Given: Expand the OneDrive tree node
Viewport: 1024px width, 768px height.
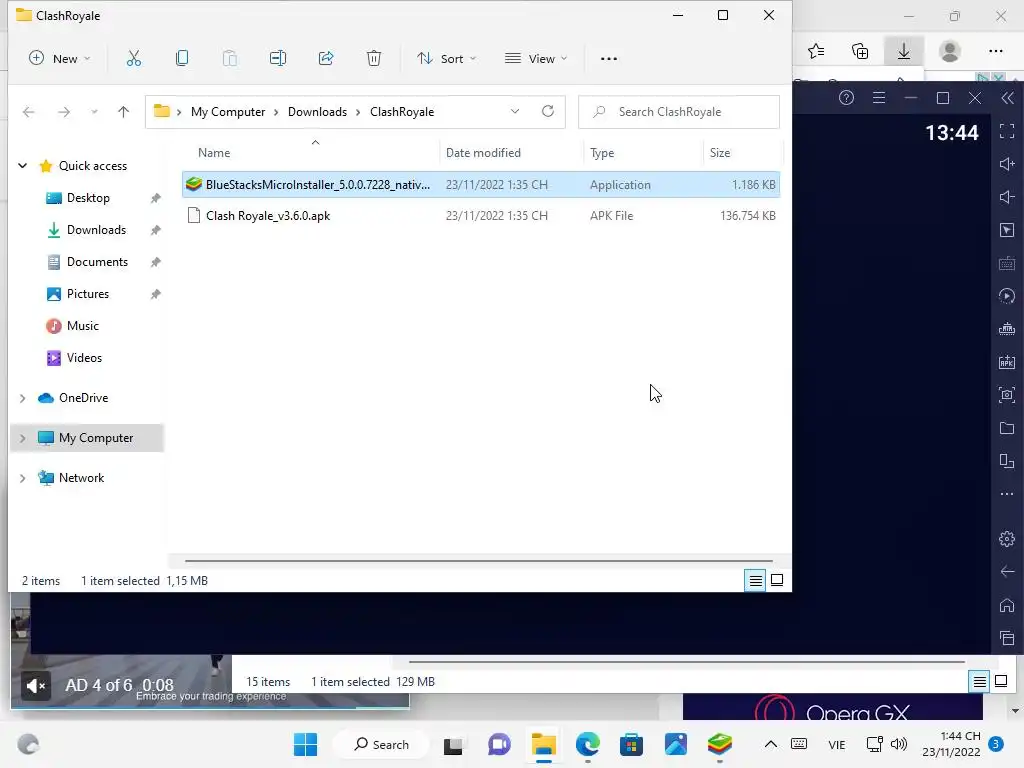Looking at the screenshot, I should pos(23,398).
